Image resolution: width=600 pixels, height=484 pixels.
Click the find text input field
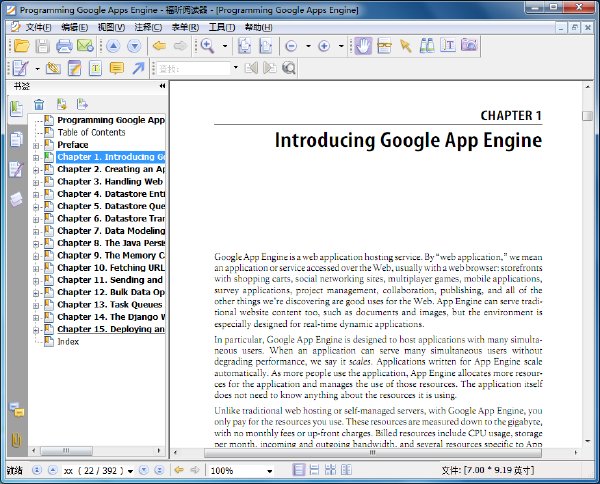pyautogui.click(x=194, y=68)
